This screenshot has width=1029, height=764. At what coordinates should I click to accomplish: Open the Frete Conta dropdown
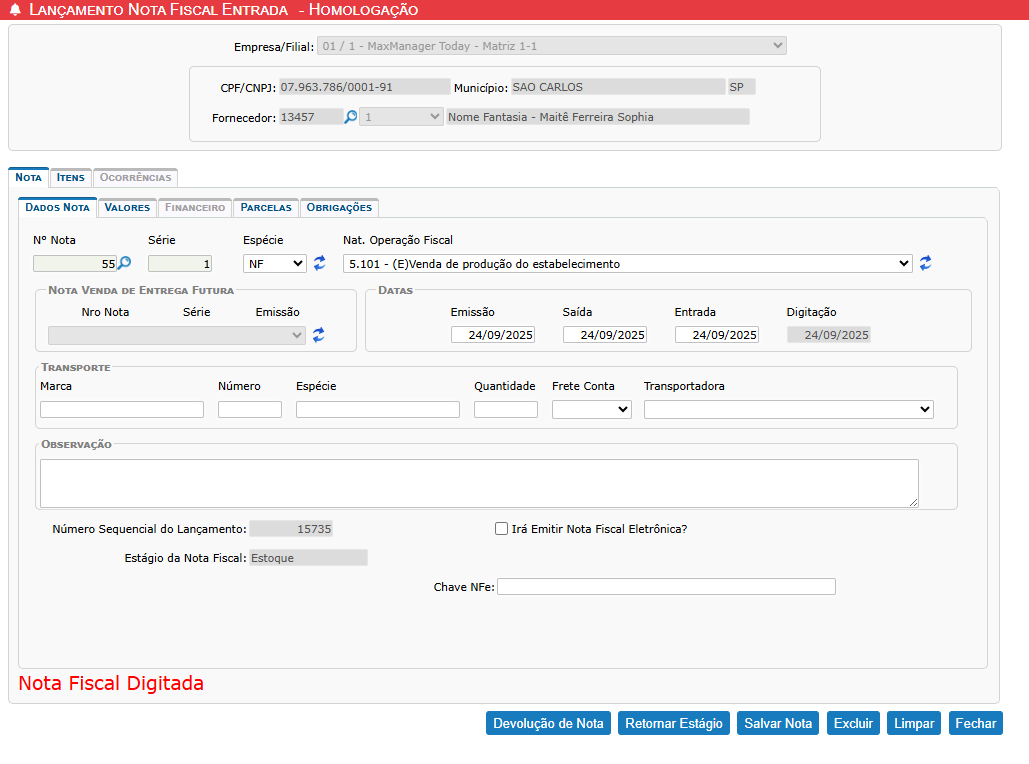coord(591,409)
